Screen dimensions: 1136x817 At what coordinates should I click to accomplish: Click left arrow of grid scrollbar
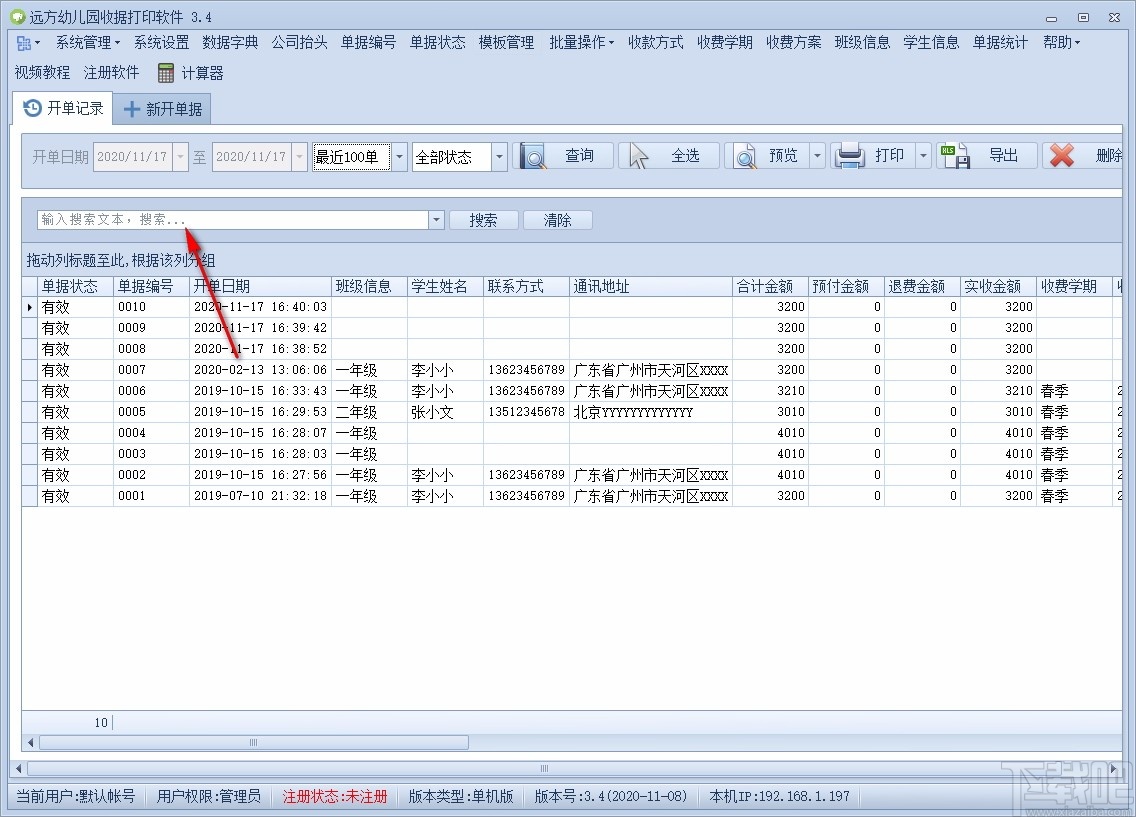click(x=30, y=742)
